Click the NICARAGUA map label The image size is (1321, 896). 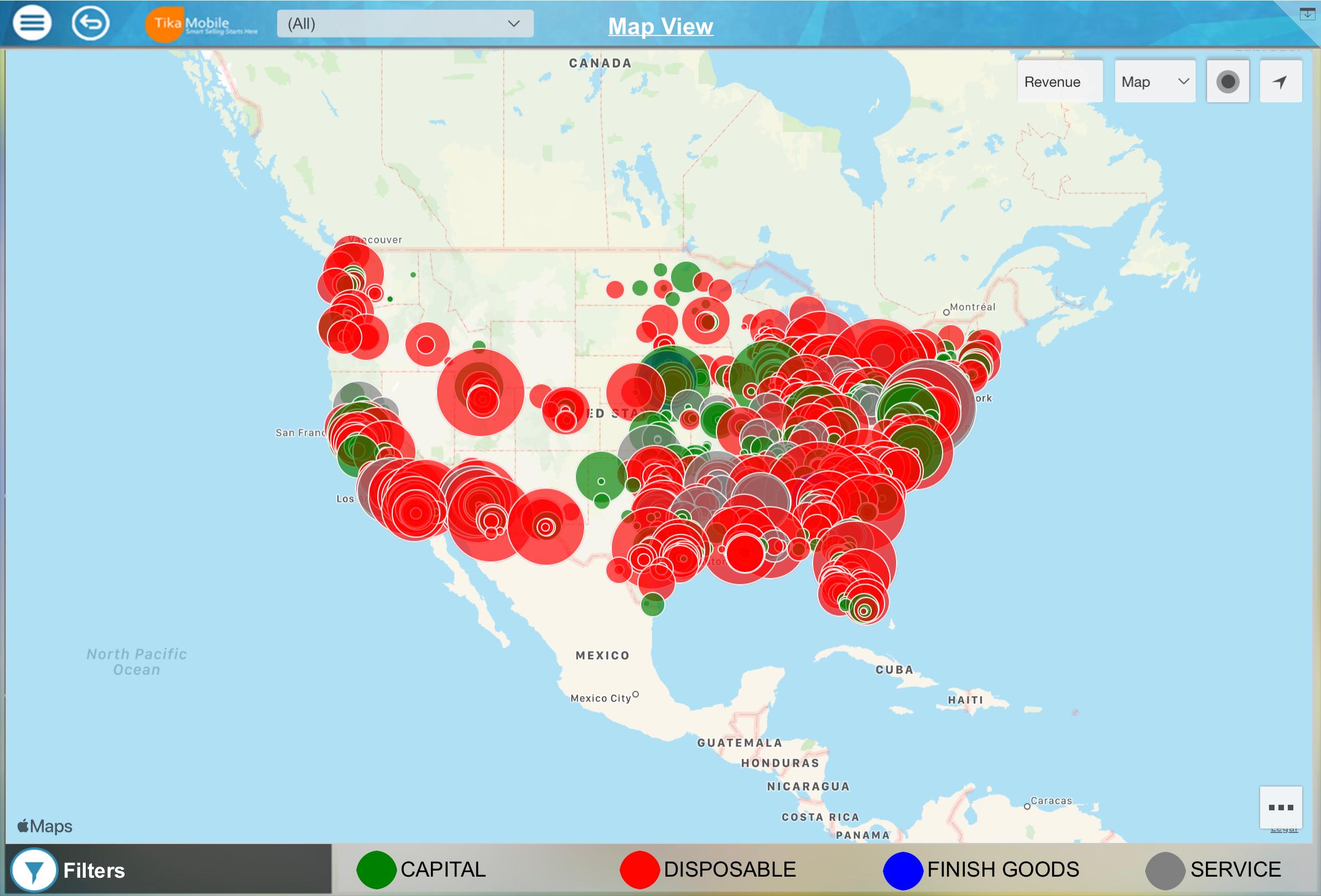(808, 787)
